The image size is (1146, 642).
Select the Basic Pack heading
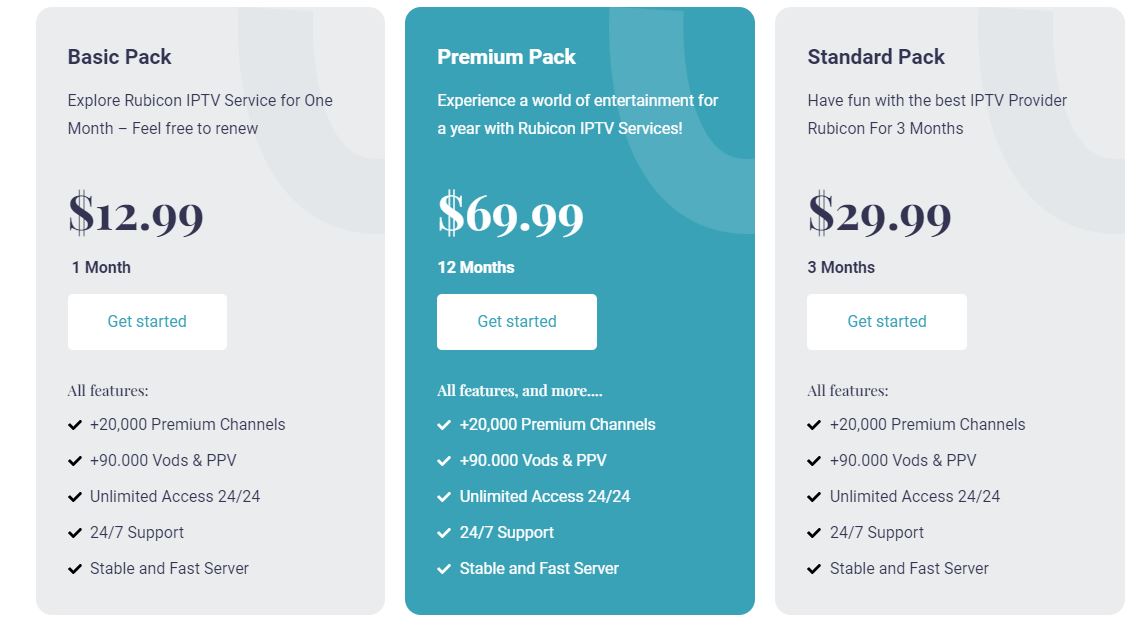119,57
